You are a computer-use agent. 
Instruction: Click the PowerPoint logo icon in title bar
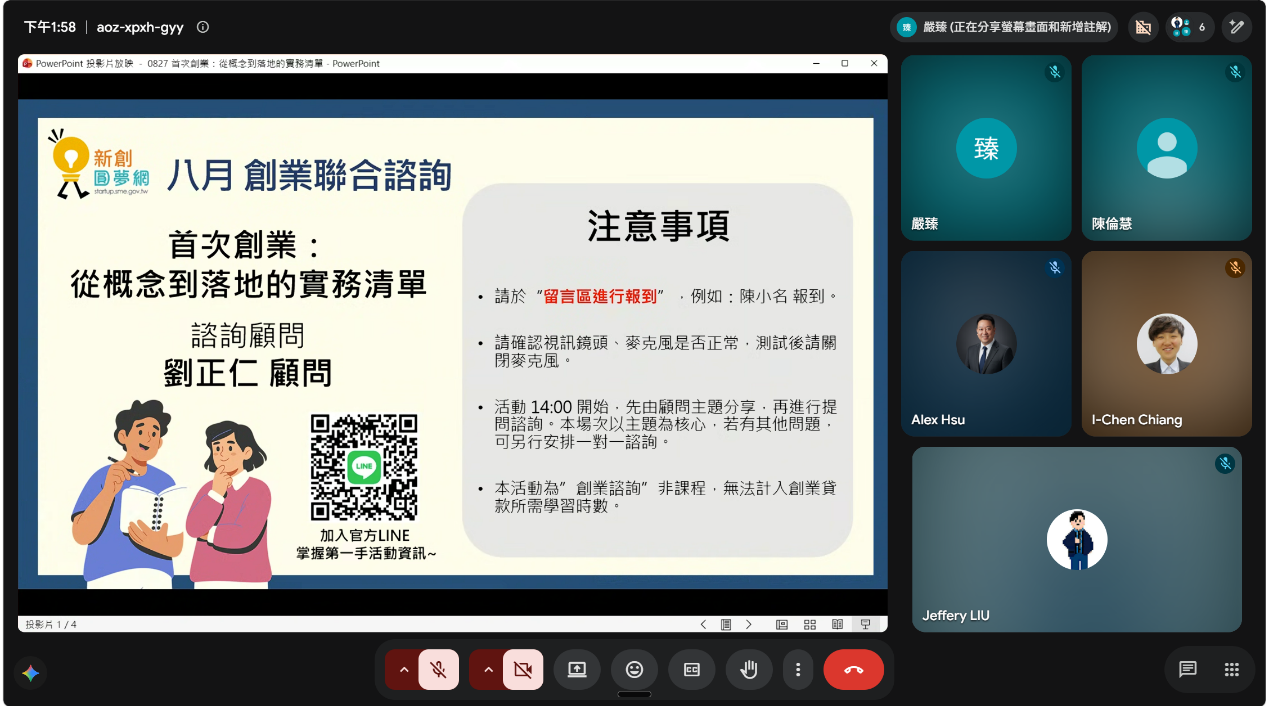[27, 63]
